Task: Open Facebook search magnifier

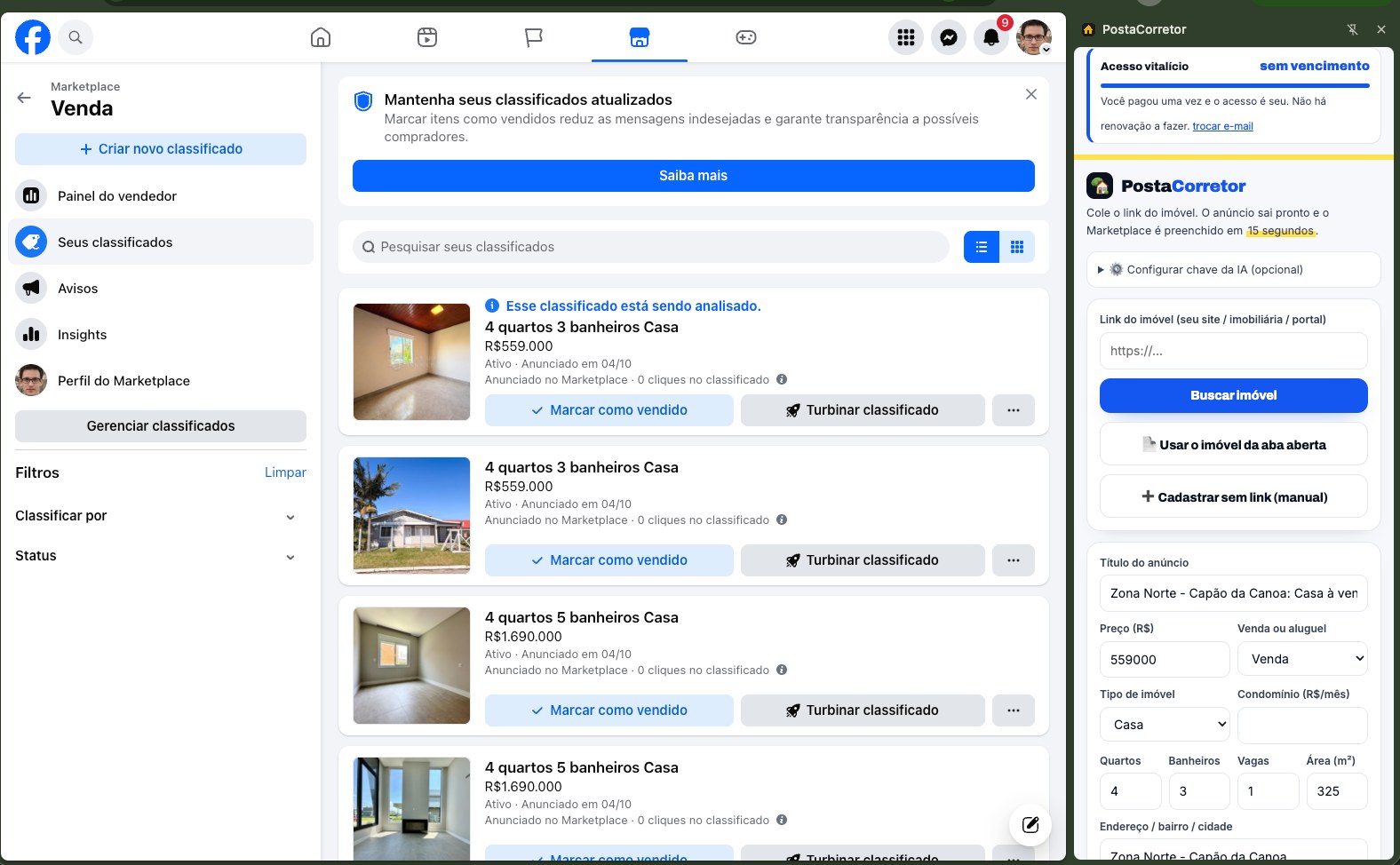Action: click(x=76, y=37)
